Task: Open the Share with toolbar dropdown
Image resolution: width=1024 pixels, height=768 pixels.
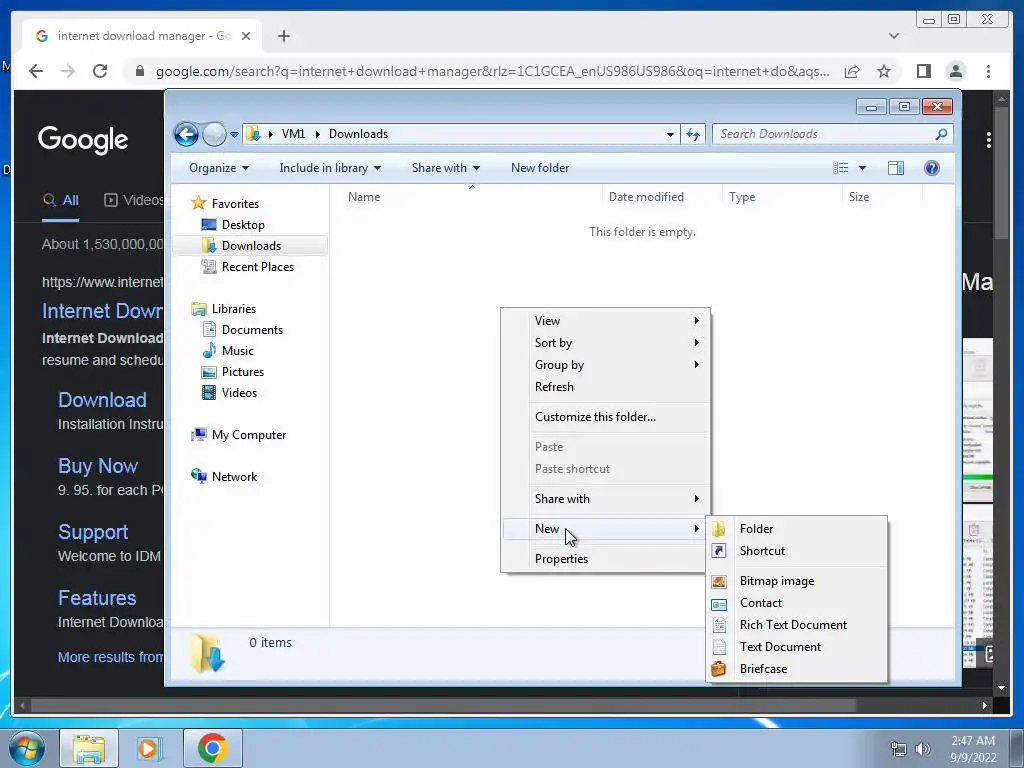Action: coord(446,168)
